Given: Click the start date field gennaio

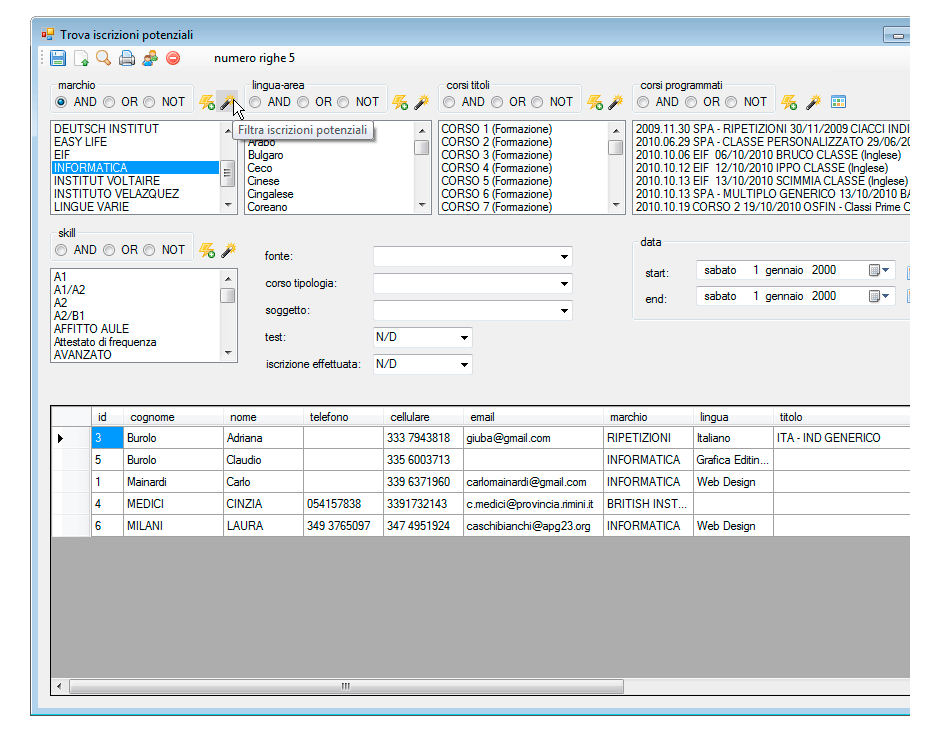Looking at the screenshot, I should click(x=784, y=270).
